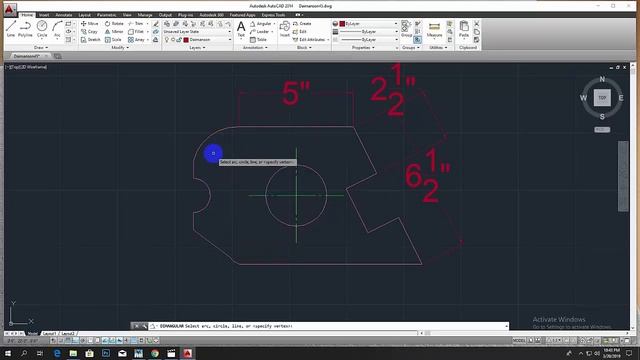Click the Trim tool

(x=136, y=24)
